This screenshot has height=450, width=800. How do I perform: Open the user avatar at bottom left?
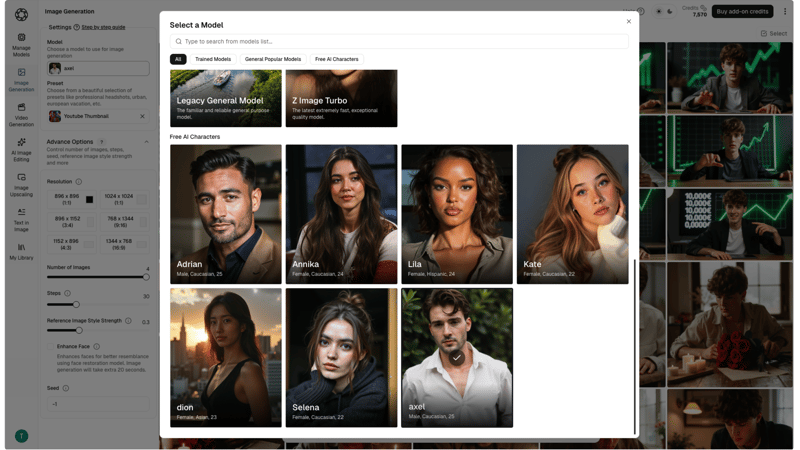(21, 435)
